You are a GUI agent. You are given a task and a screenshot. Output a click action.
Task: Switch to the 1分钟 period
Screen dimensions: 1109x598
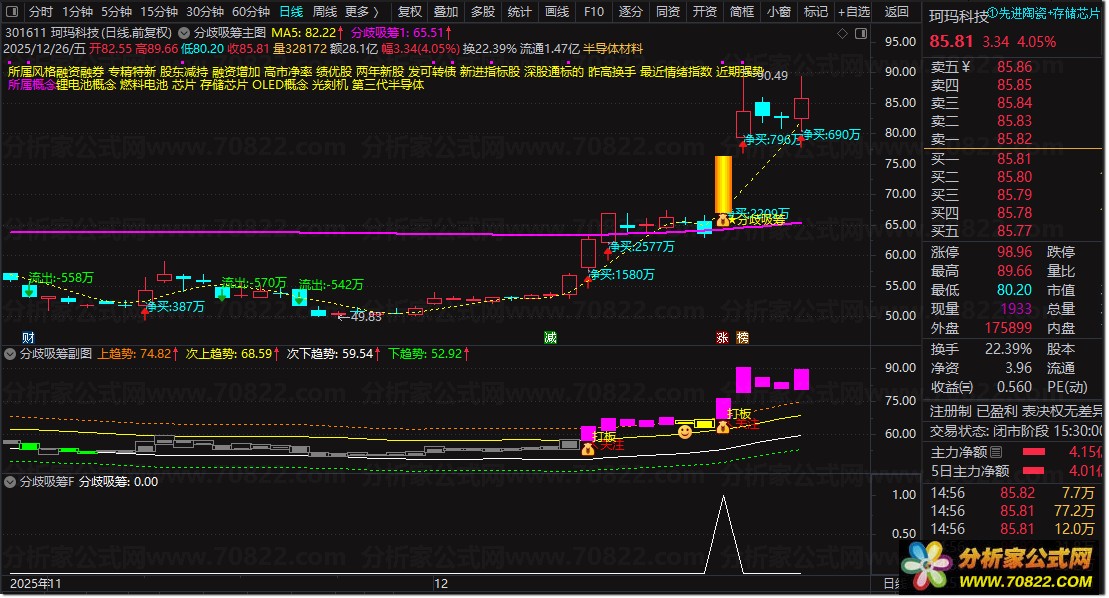[77, 11]
